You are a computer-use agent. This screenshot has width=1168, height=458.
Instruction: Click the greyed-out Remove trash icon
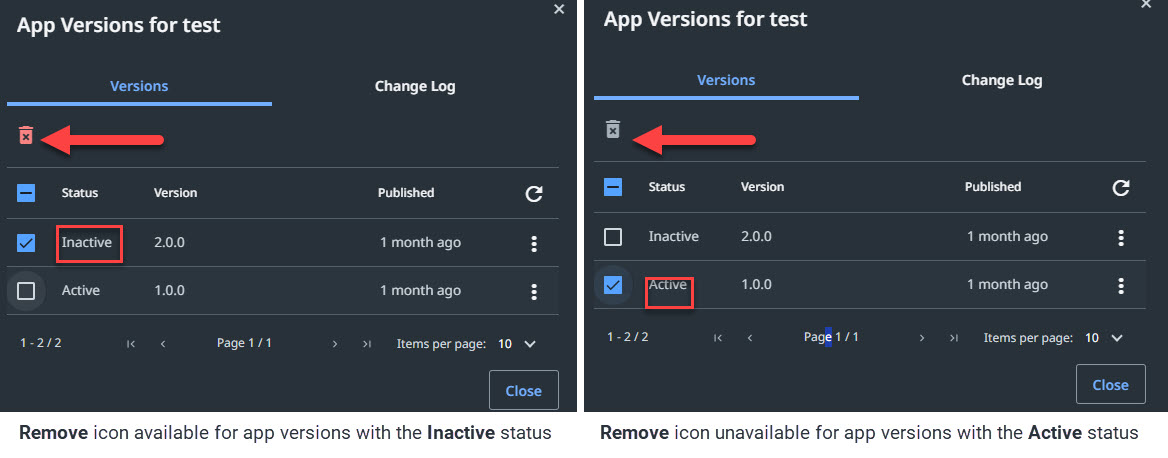[613, 130]
